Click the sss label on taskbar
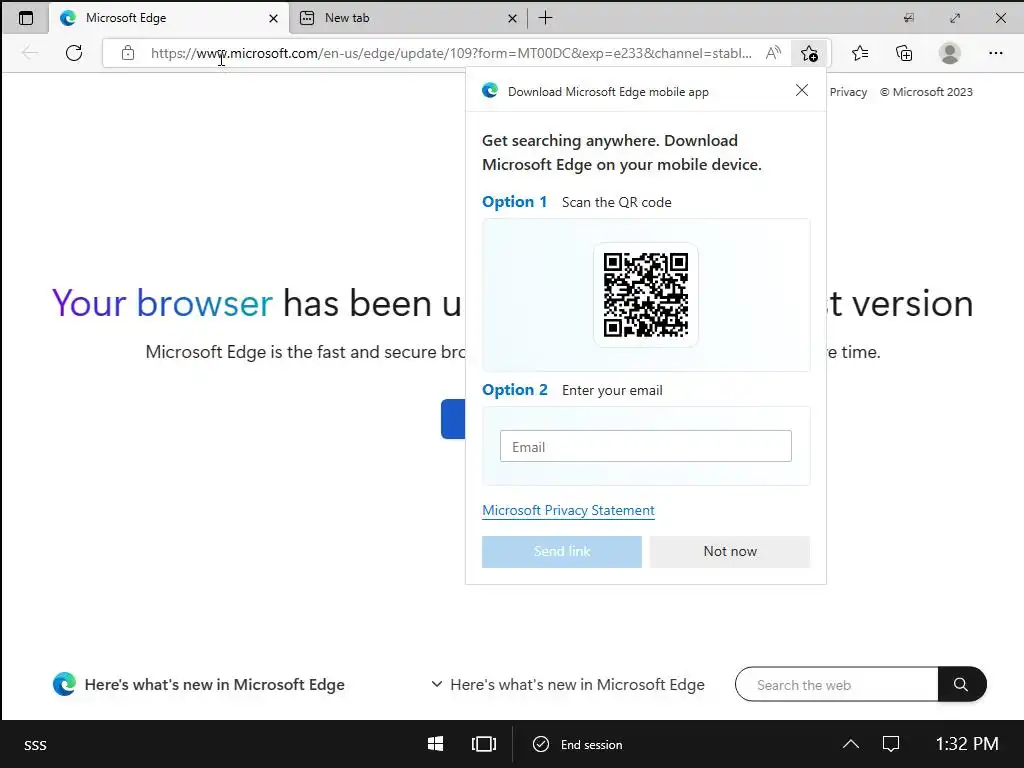1024x768 pixels. tap(35, 745)
